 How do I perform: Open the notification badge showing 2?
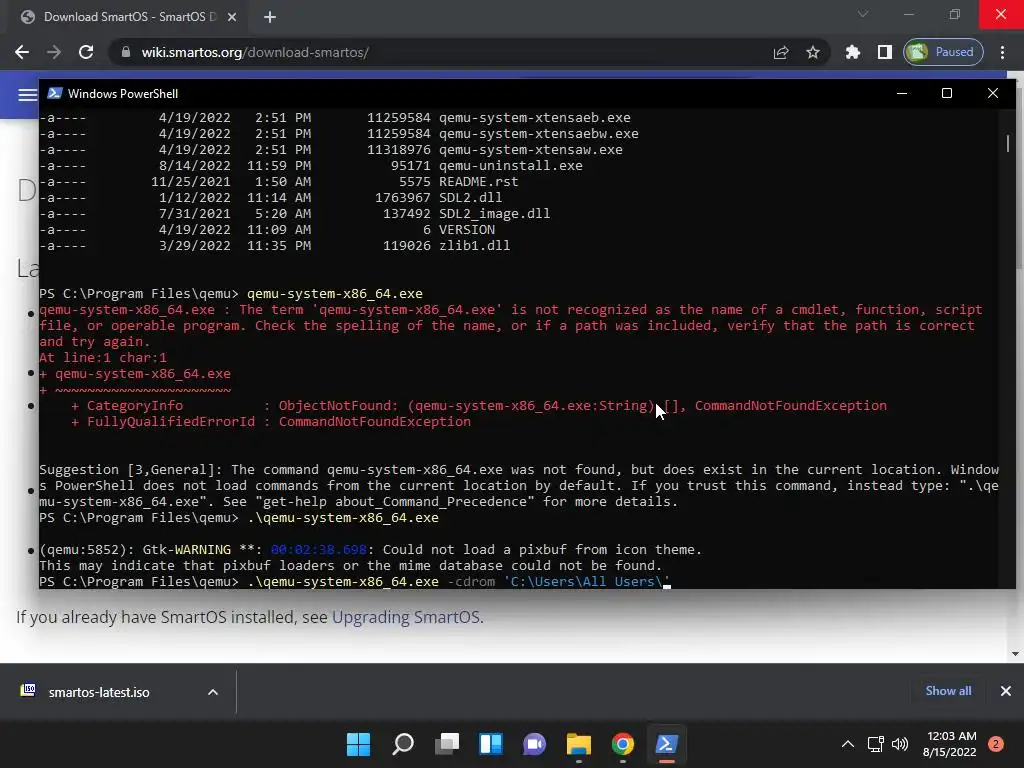996,744
